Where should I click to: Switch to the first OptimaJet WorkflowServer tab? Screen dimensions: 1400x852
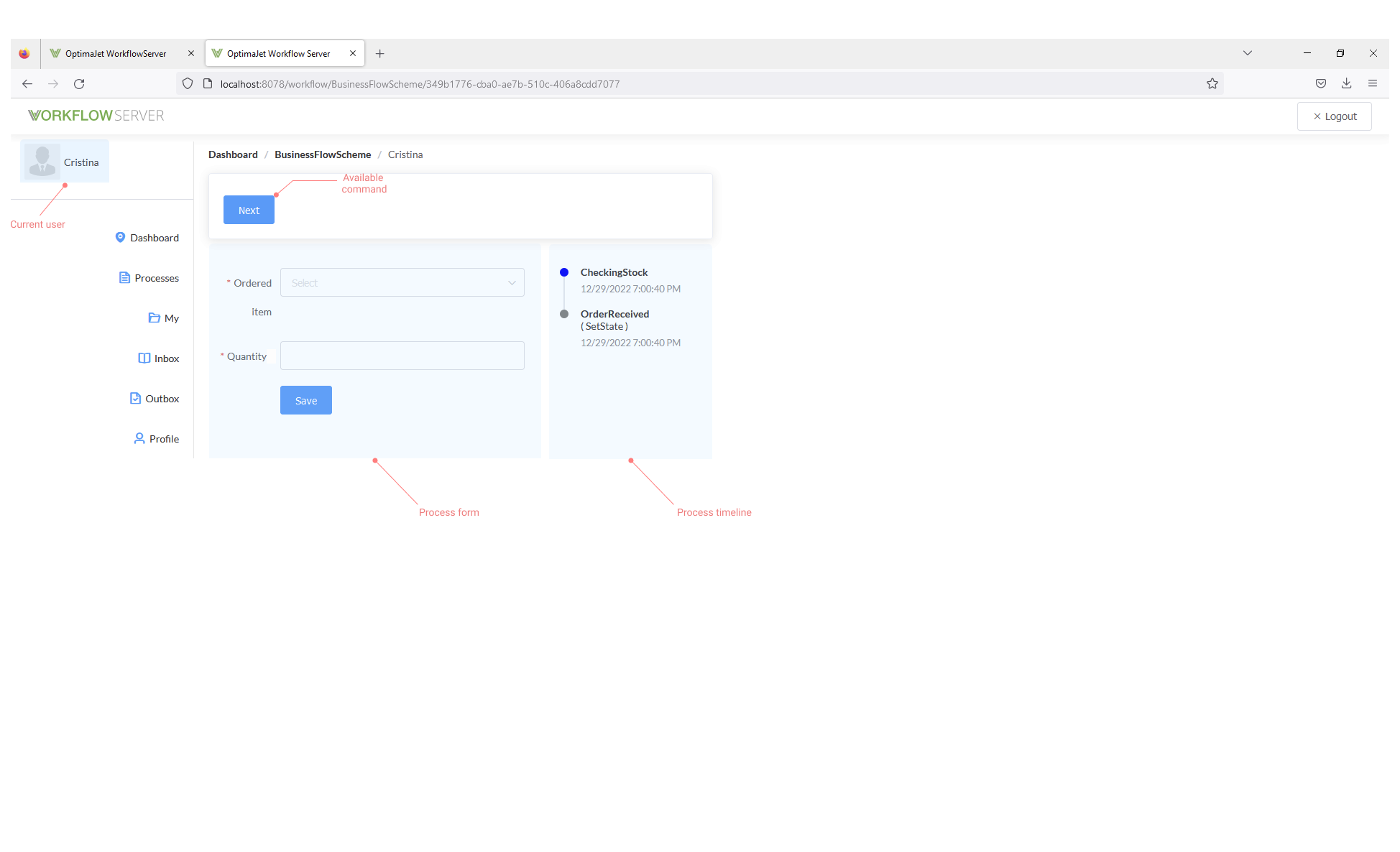[115, 53]
